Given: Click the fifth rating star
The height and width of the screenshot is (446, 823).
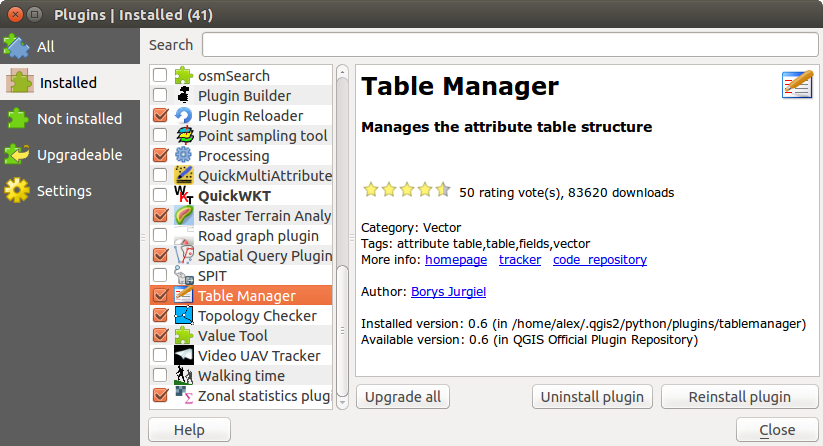Looking at the screenshot, I should point(443,190).
